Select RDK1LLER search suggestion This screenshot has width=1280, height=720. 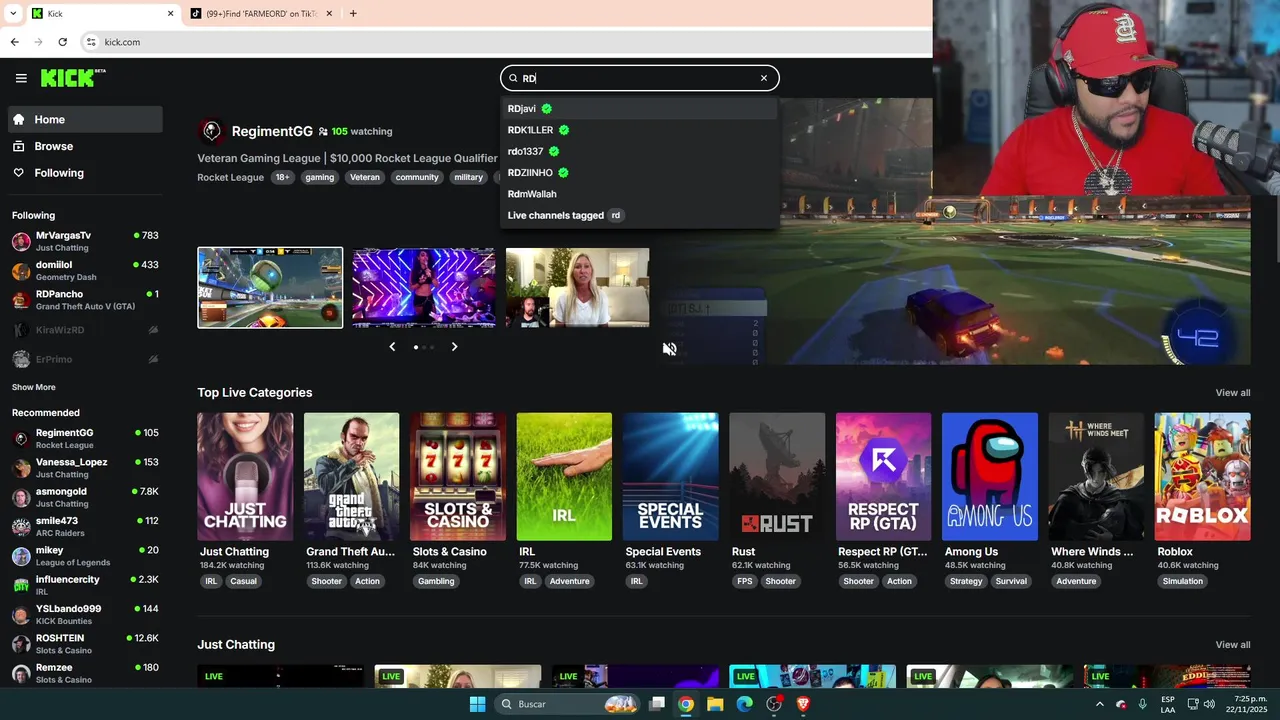639,130
